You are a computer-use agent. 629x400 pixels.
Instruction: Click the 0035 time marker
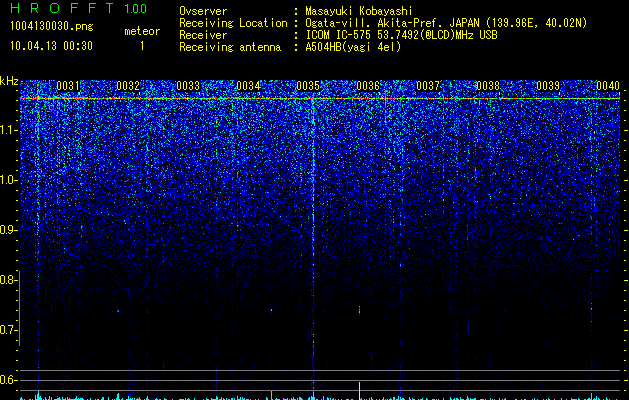[x=308, y=86]
